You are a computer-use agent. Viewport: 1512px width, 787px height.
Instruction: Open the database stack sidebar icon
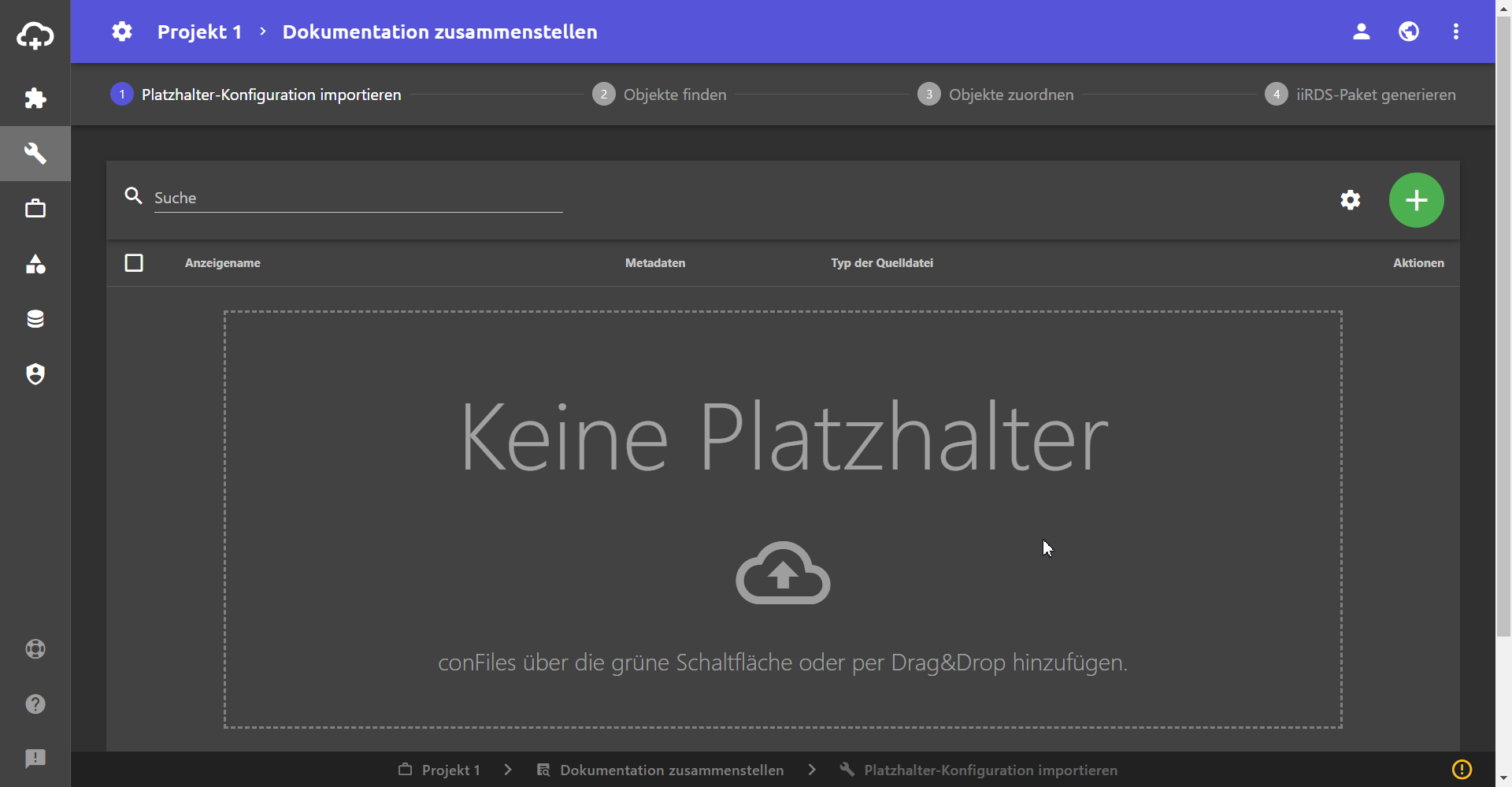[x=35, y=319]
